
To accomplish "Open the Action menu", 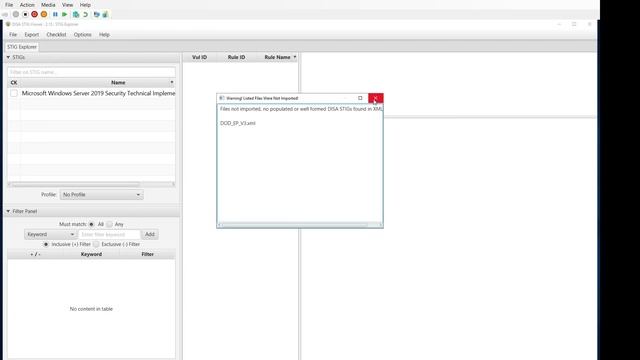I will [x=27, y=5].
